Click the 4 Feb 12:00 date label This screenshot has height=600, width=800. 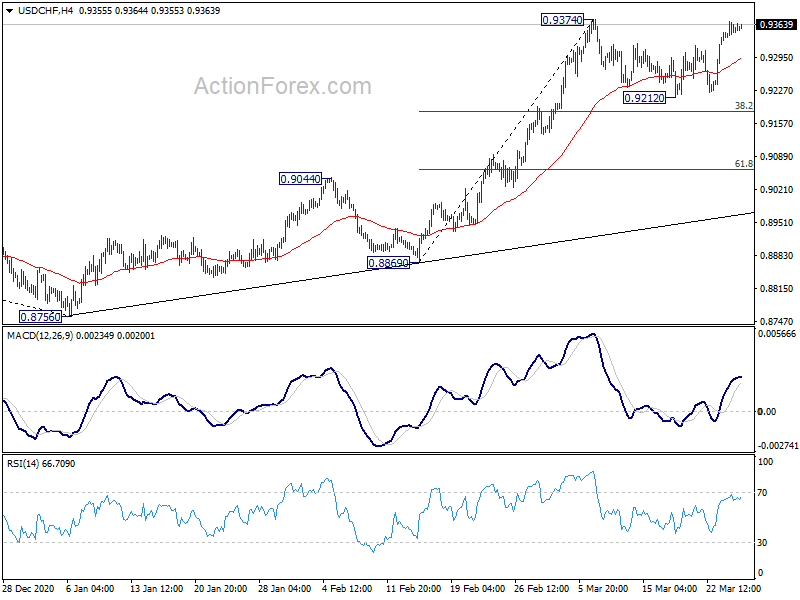tap(347, 588)
